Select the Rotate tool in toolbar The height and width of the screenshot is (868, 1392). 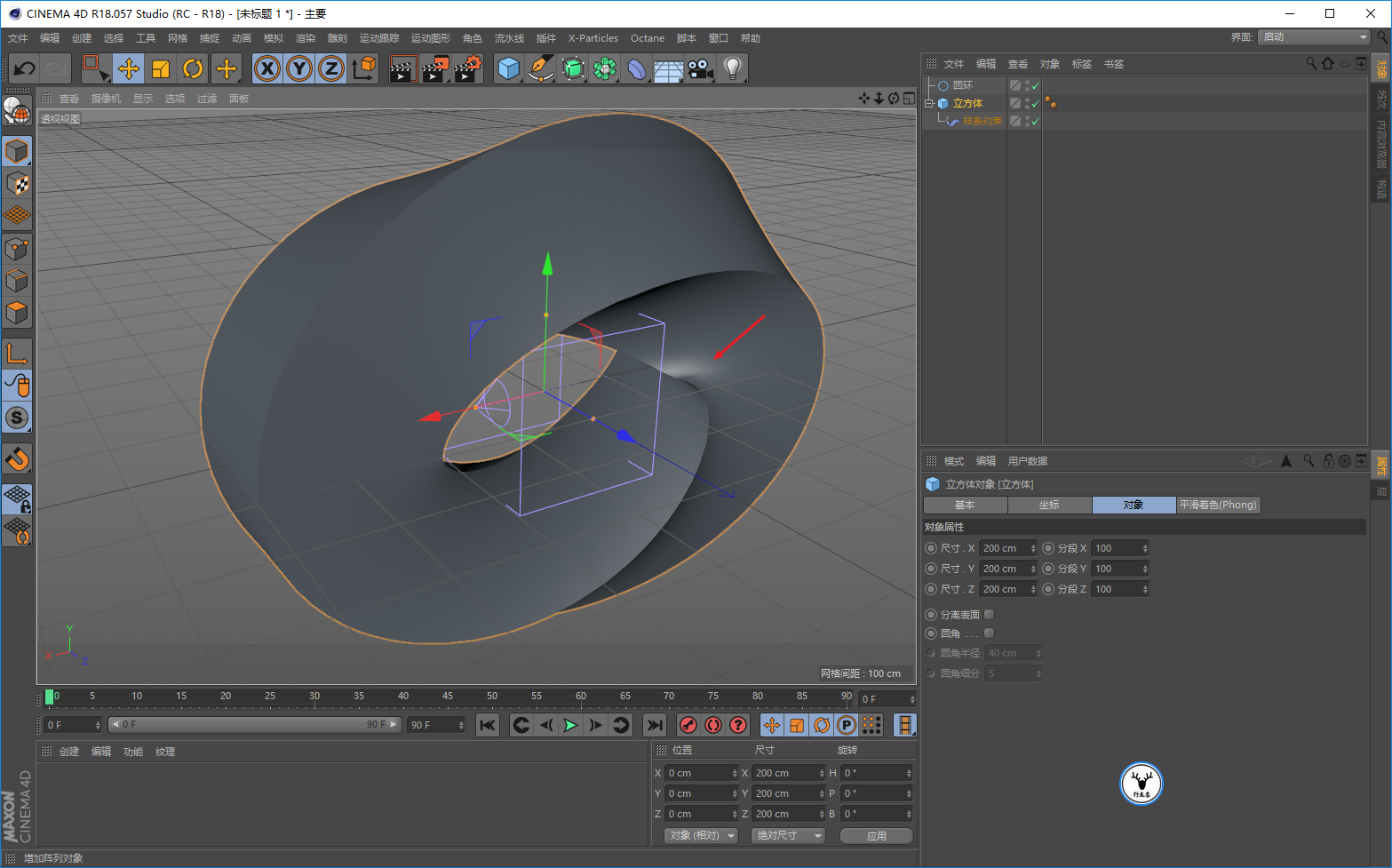pos(193,68)
